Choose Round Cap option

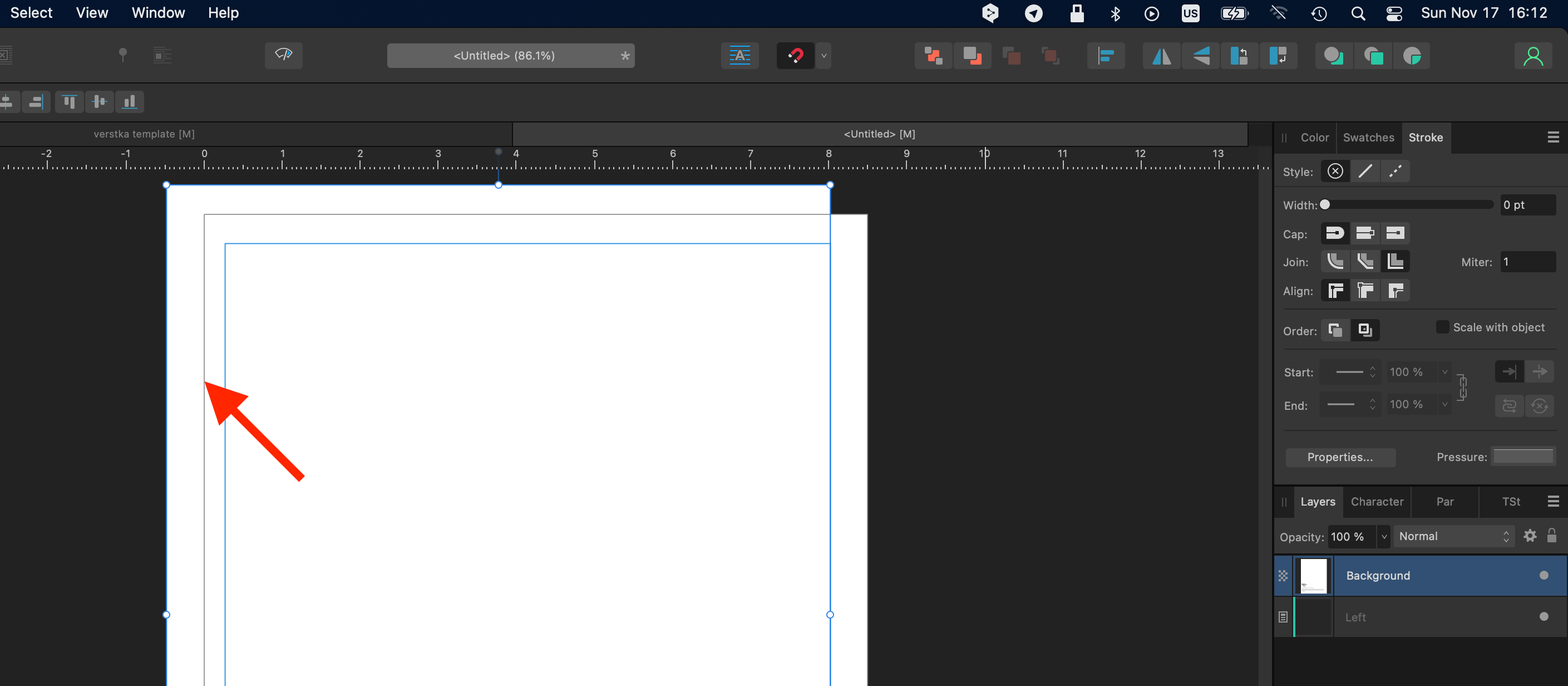click(1335, 233)
